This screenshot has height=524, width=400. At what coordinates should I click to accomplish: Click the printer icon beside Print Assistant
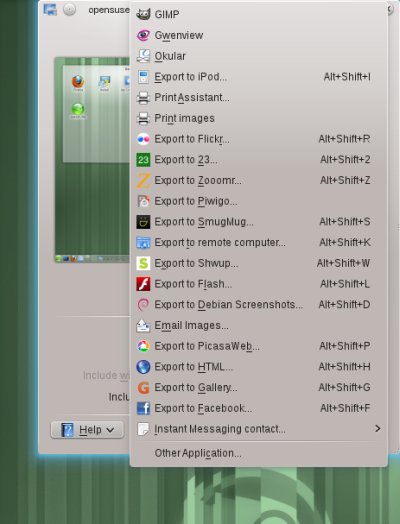pyautogui.click(x=143, y=98)
